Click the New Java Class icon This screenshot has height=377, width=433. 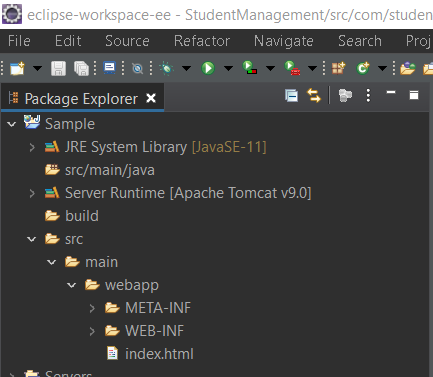(363, 68)
